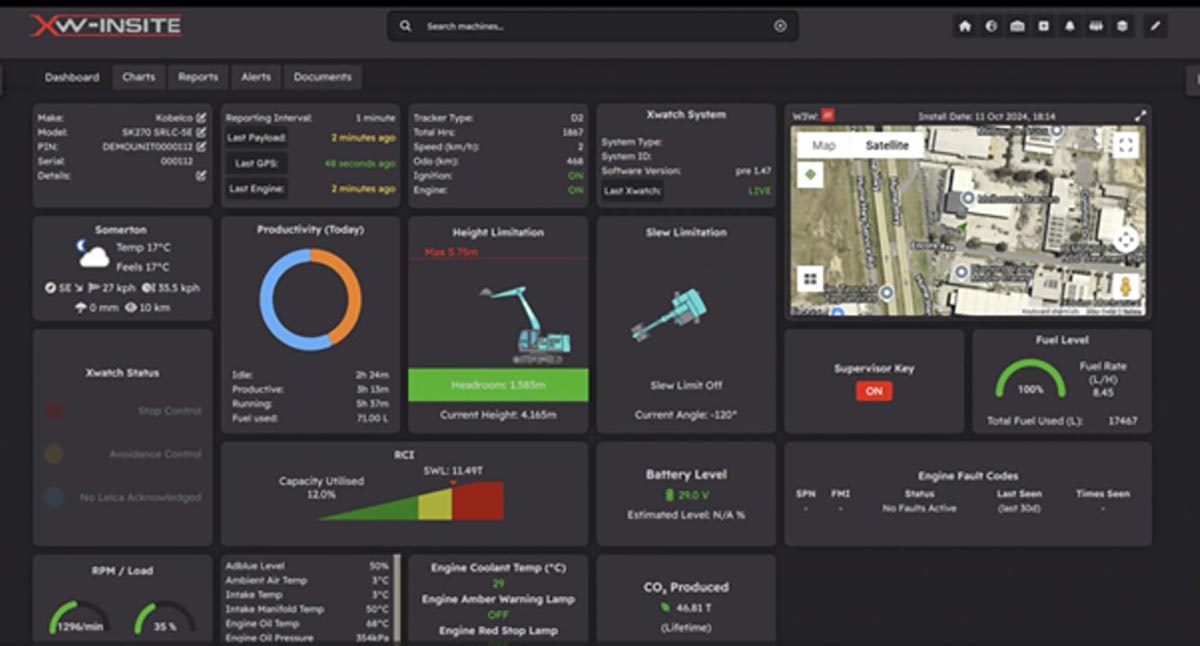The width and height of the screenshot is (1200, 646).
Task: Click the Last Xwatch button
Action: [632, 191]
